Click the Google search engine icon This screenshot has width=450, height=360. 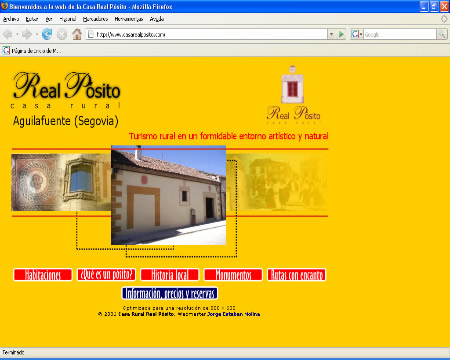click(355, 34)
